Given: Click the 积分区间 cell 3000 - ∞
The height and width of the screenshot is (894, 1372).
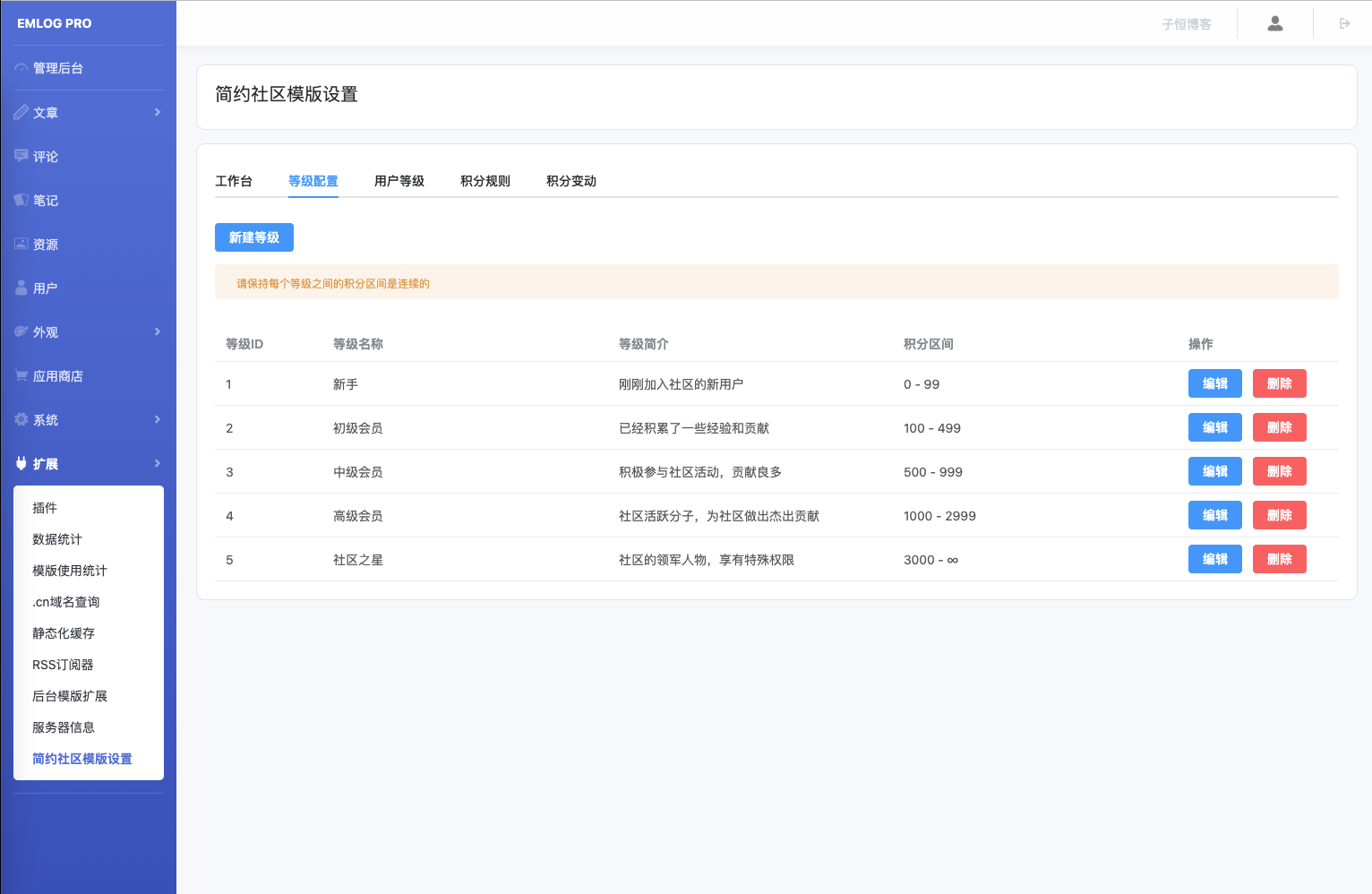Looking at the screenshot, I should click(x=930, y=560).
